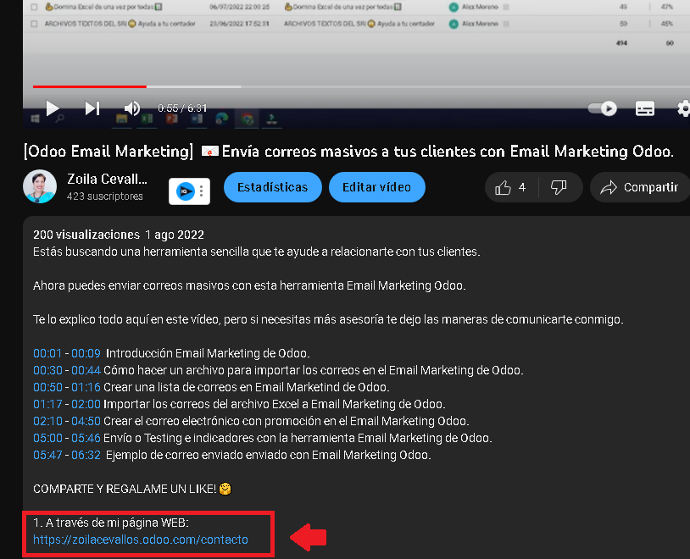
Task: Jump to timestamp 02:10
Action: (48, 421)
